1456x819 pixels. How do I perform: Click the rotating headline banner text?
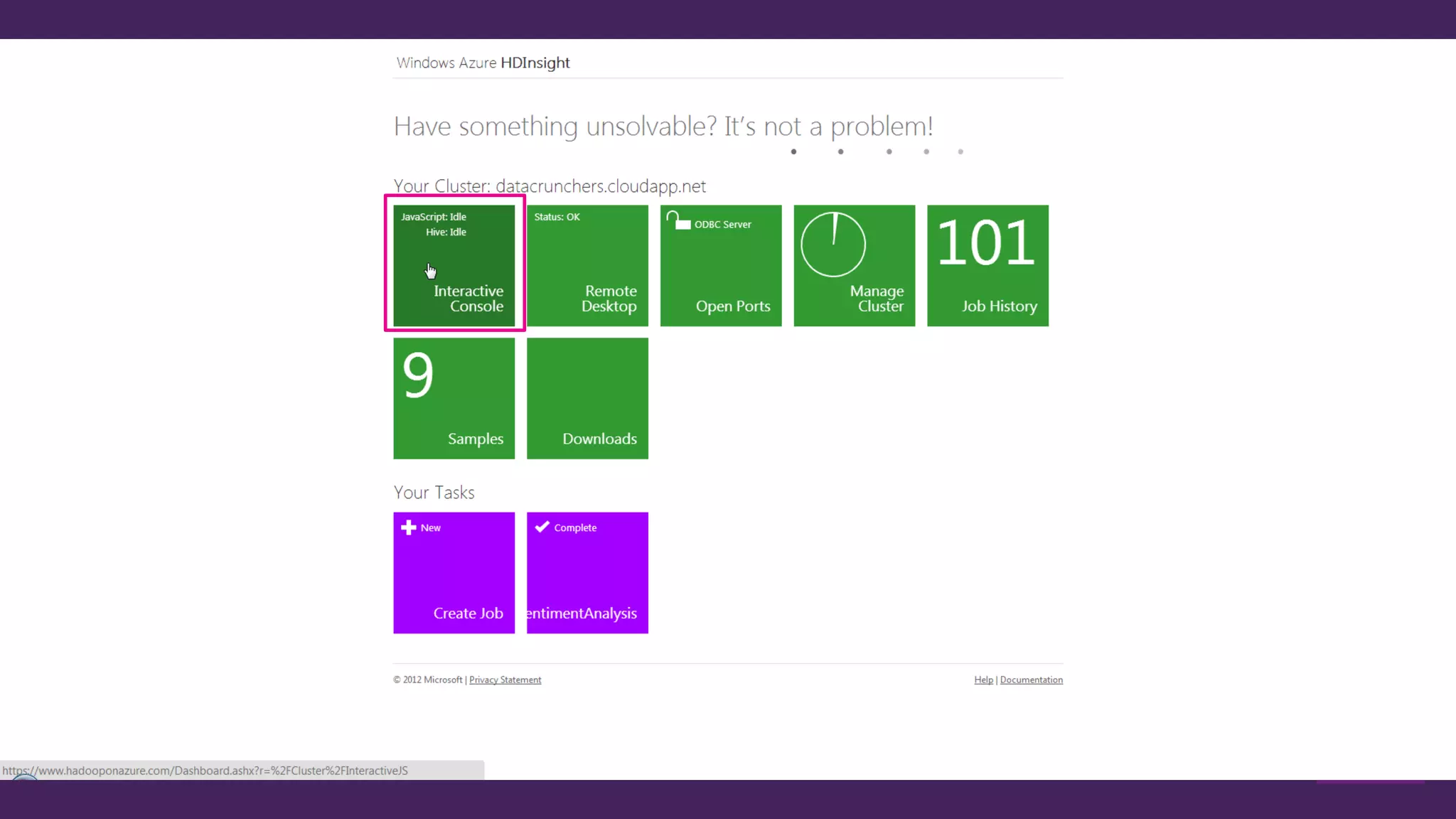coord(663,127)
